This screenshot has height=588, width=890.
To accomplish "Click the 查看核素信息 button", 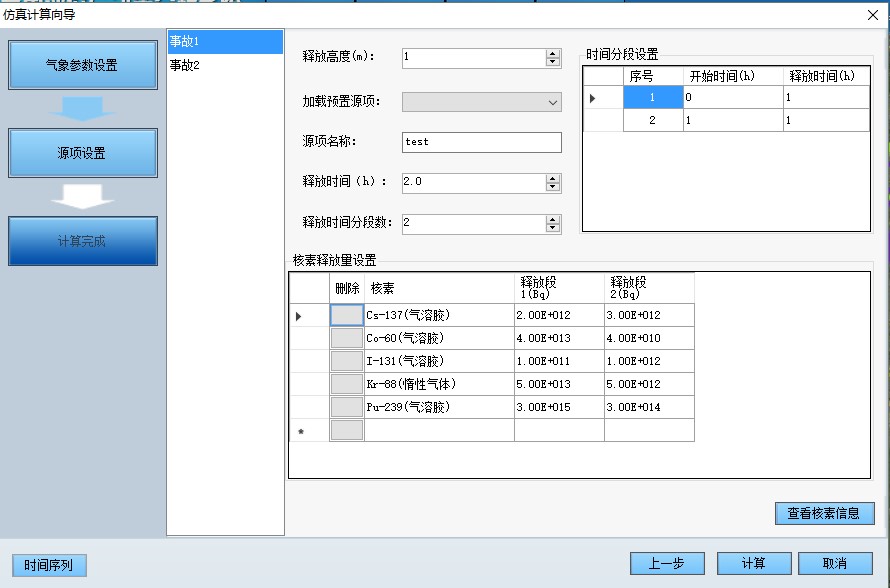I will pyautogui.click(x=824, y=513).
